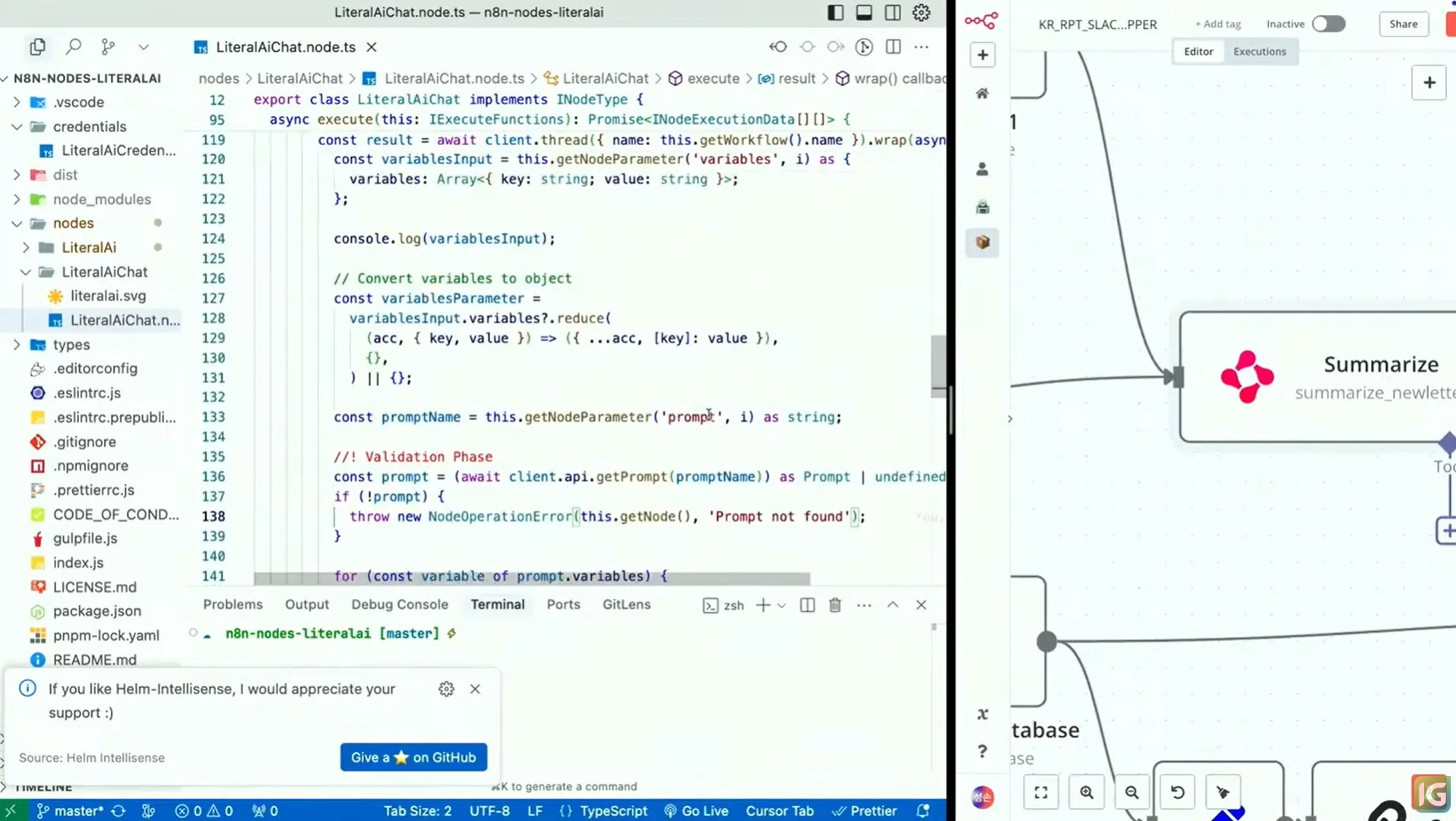Click the n8n zoom in icon

(1087, 792)
